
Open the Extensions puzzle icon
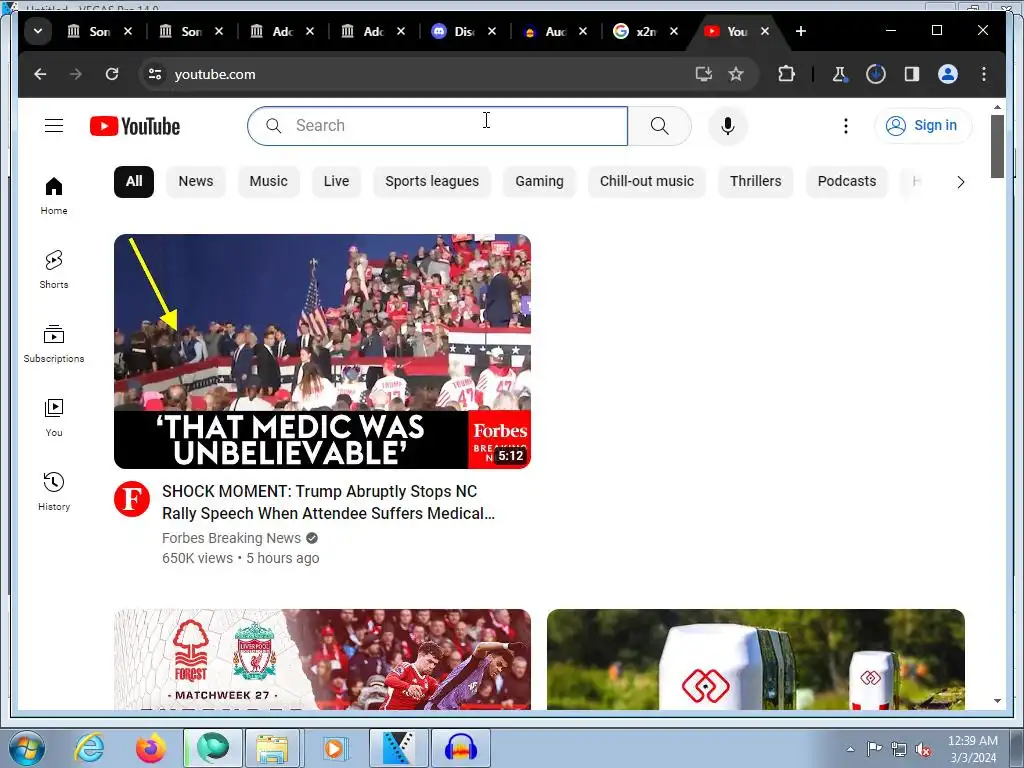click(786, 74)
